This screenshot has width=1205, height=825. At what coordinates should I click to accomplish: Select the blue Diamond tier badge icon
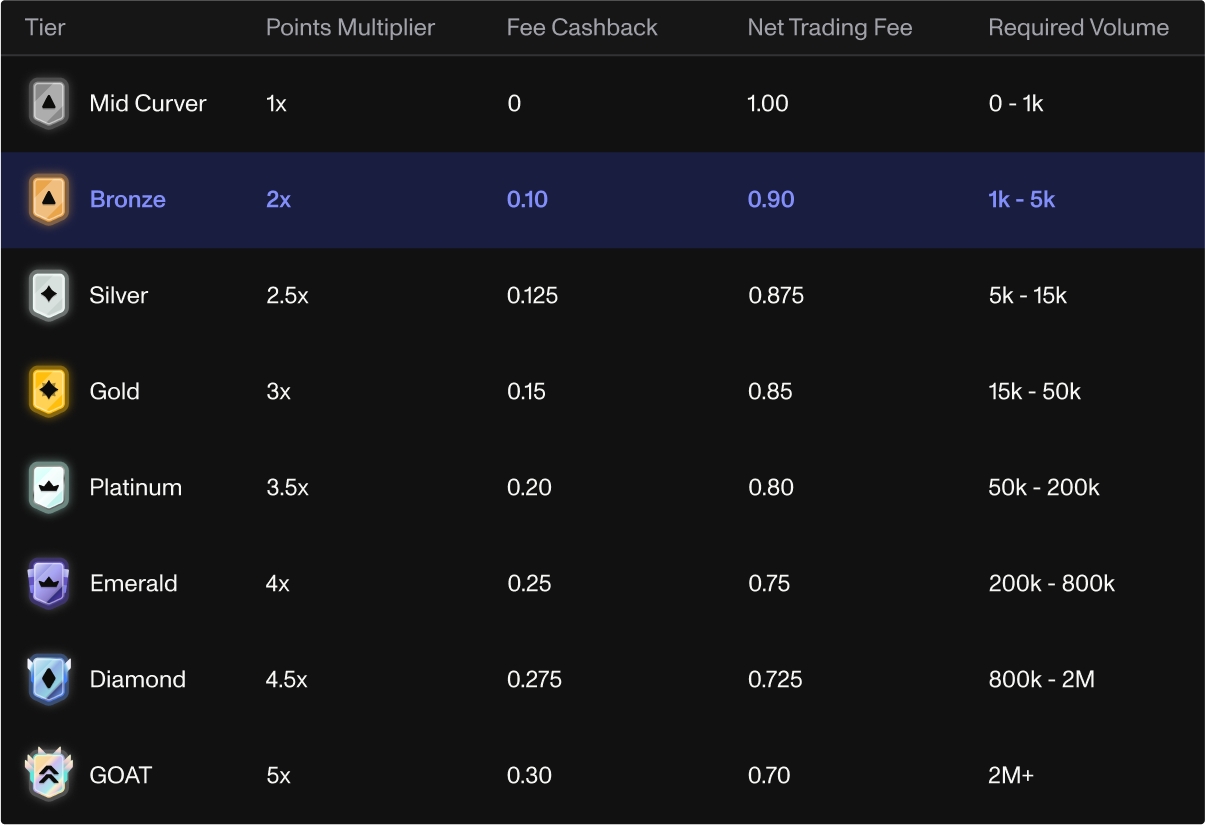tap(48, 680)
